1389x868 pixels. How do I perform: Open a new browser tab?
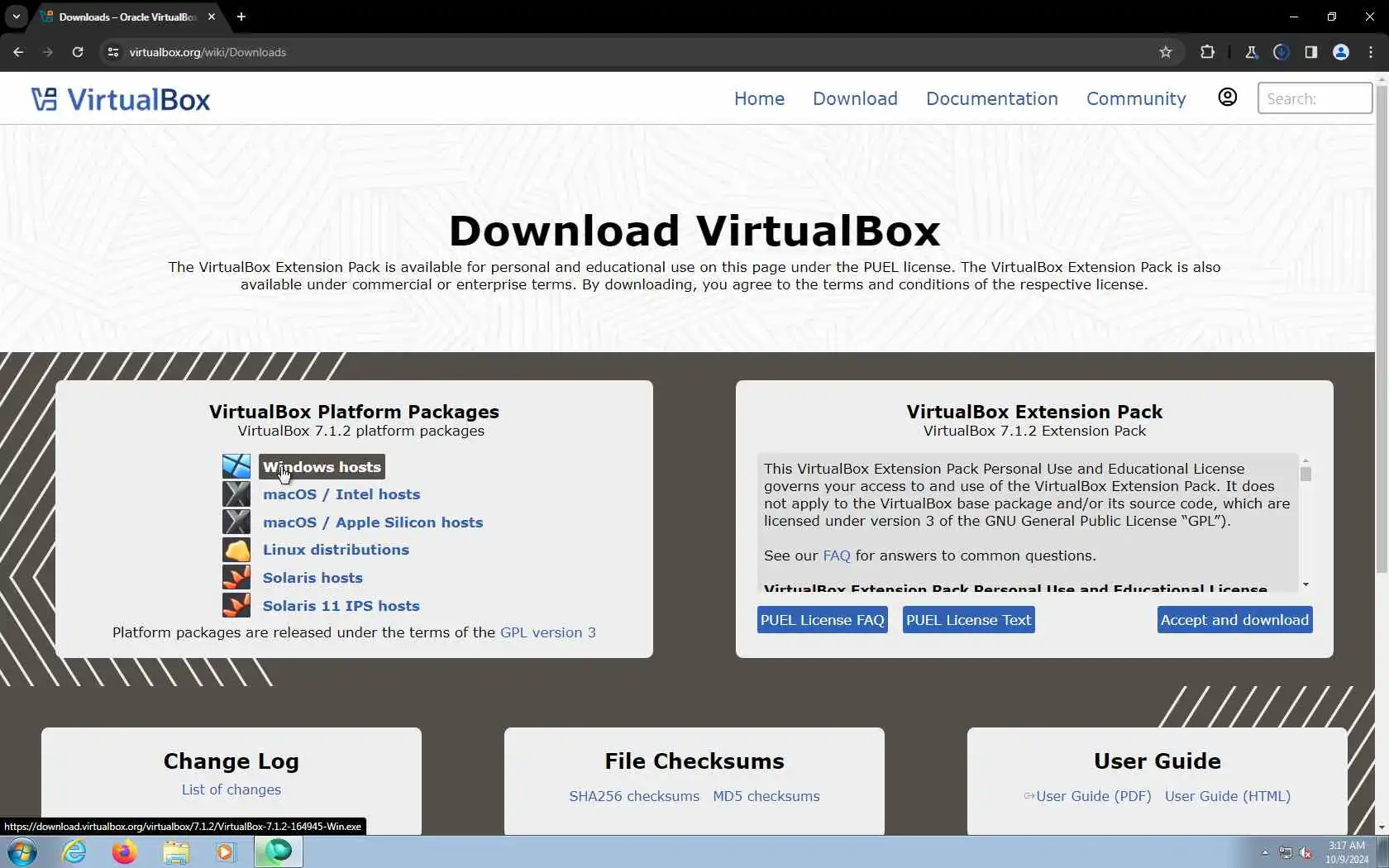click(x=241, y=17)
